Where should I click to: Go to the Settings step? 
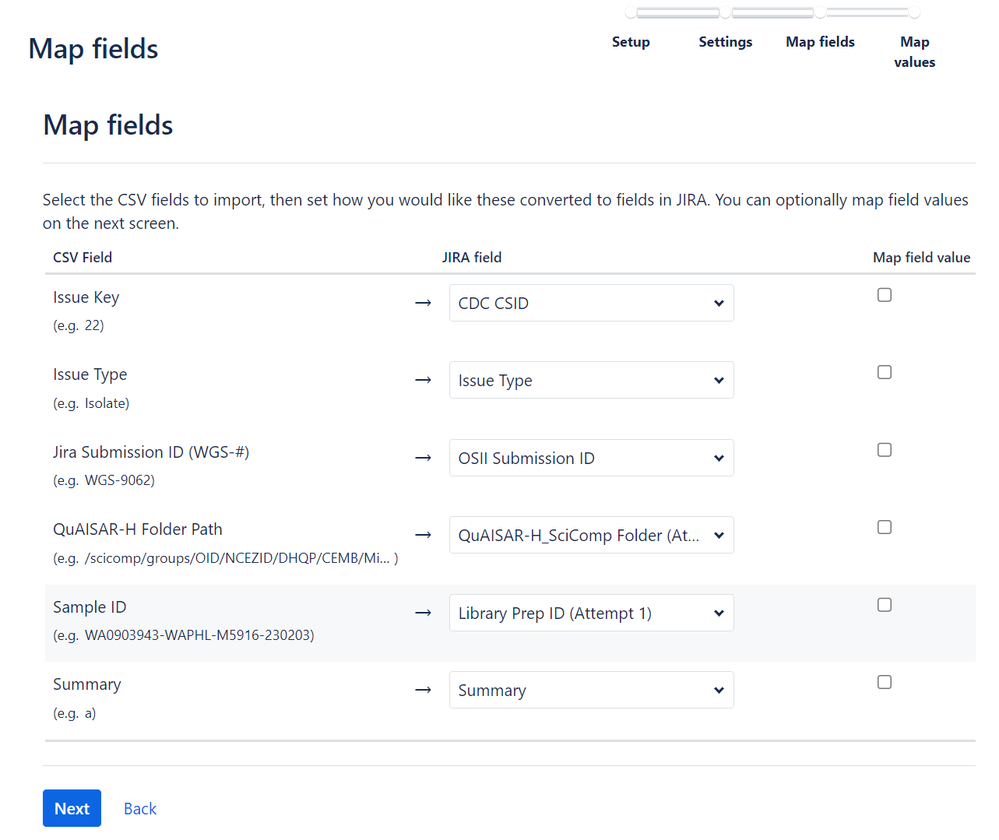(x=725, y=41)
